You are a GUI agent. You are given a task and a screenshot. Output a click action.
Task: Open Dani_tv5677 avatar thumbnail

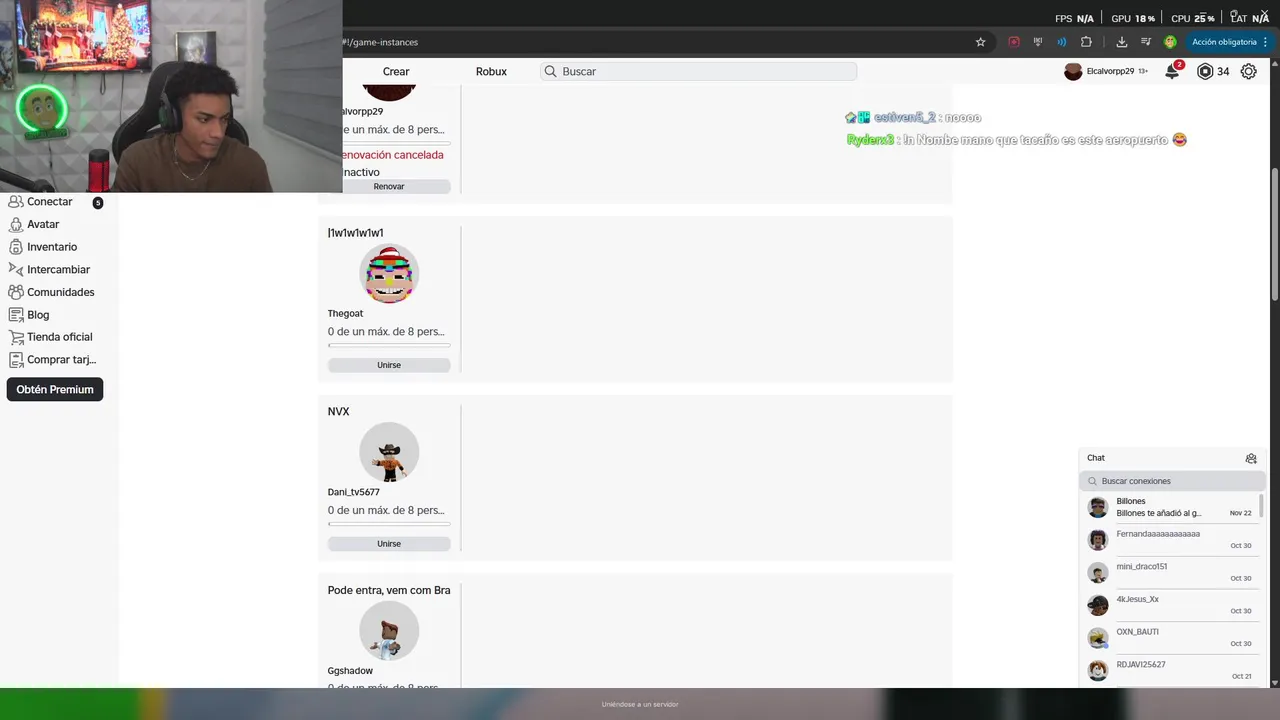point(389,452)
